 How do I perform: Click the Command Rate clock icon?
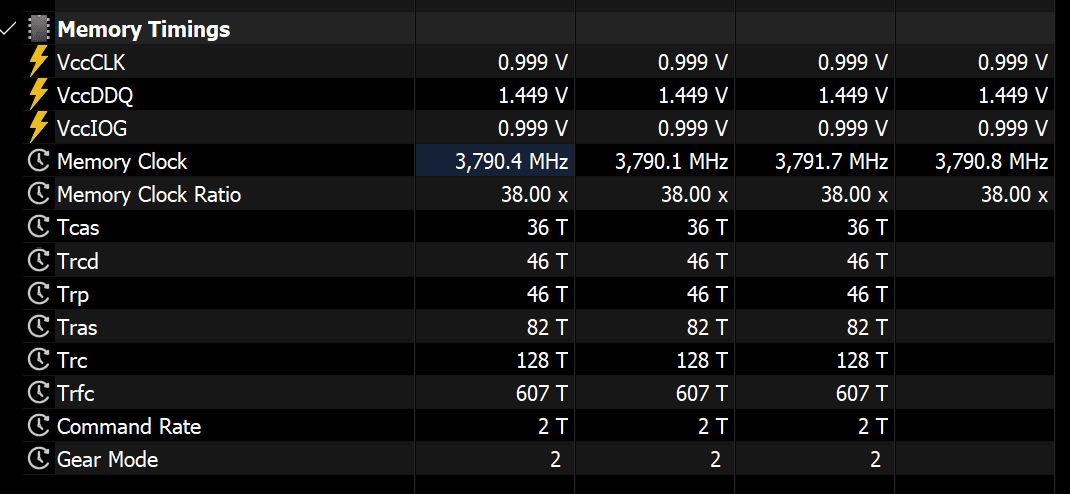pyautogui.click(x=38, y=426)
